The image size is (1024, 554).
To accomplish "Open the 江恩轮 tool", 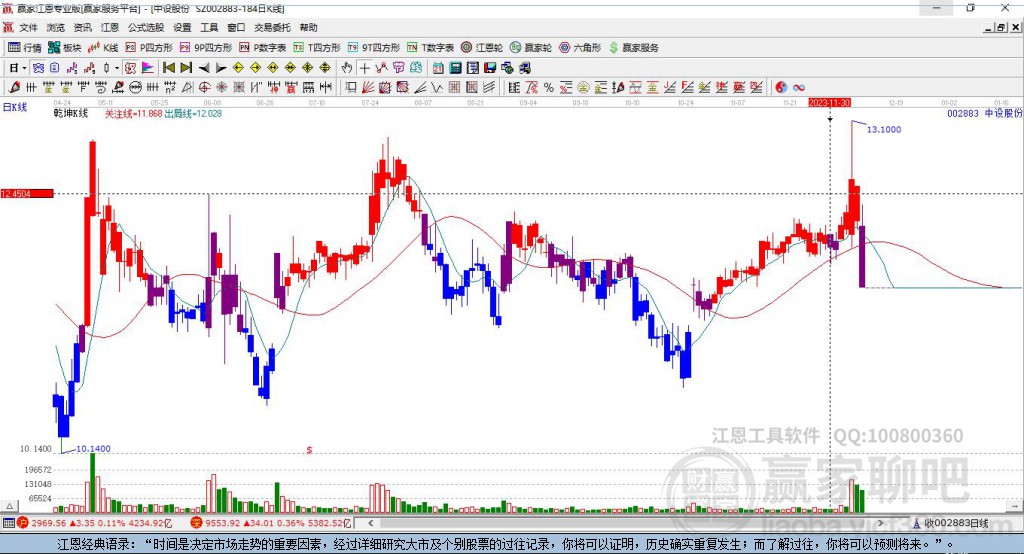I will tap(482, 48).
